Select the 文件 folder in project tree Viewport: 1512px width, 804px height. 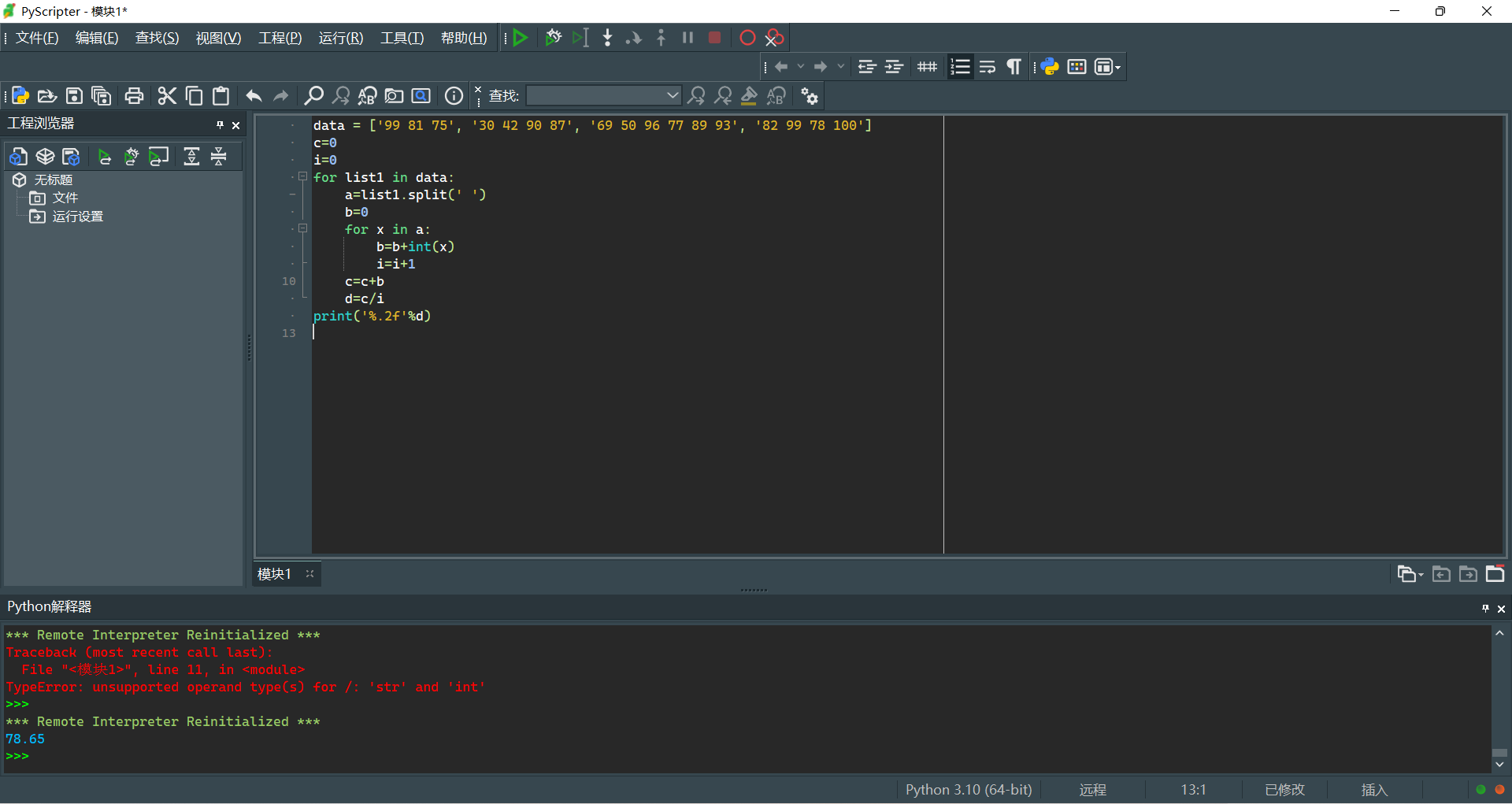click(65, 198)
